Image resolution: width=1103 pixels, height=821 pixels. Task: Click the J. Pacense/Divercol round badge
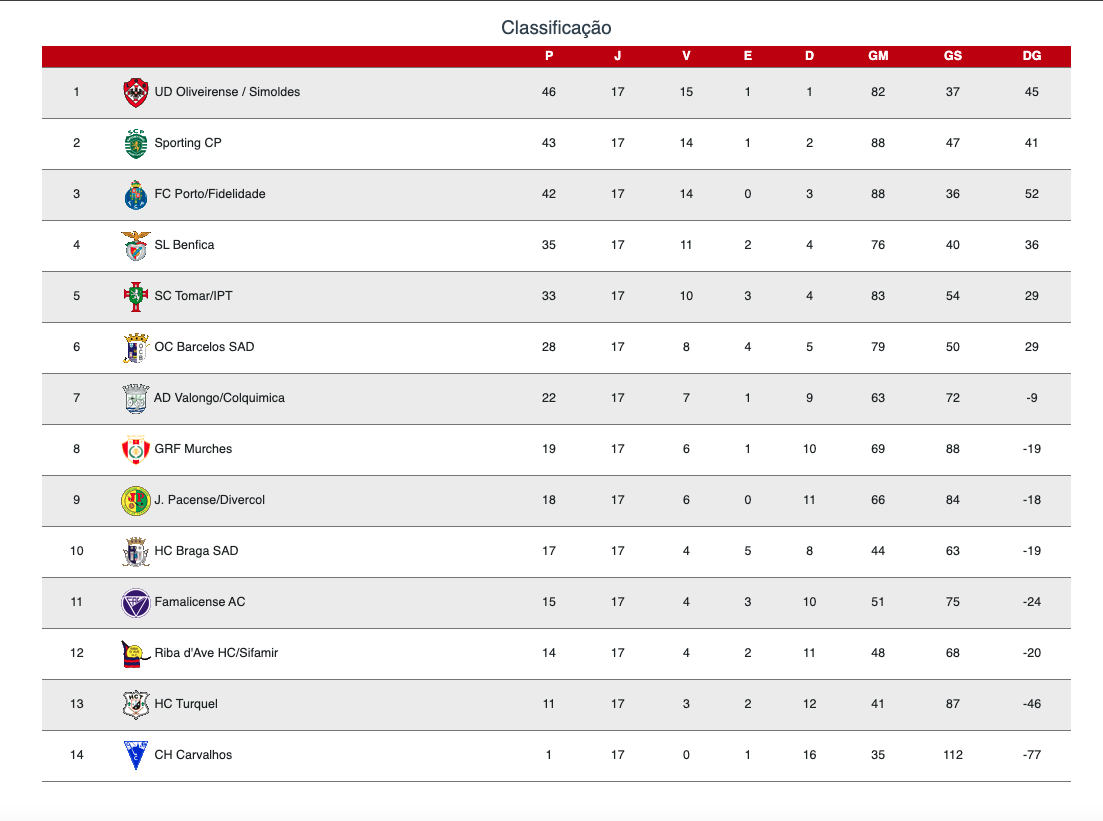point(136,500)
